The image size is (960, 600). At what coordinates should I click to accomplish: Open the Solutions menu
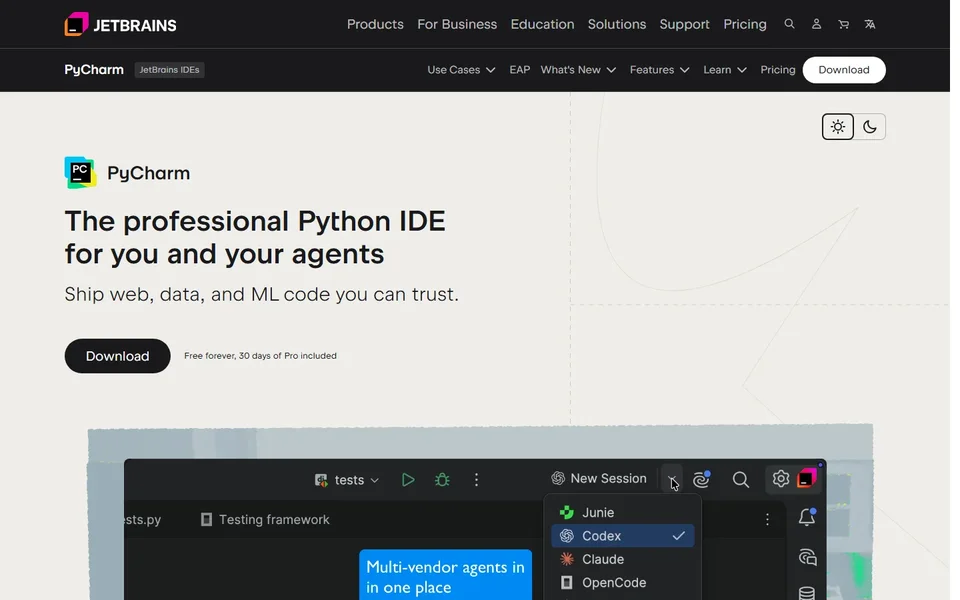click(617, 24)
